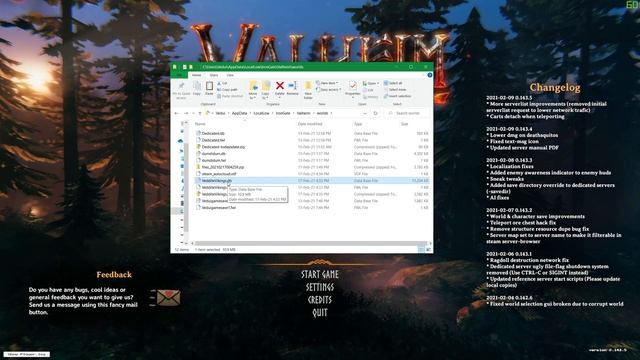Click History in the Open group
The height and width of the screenshot is (360, 640).
(371, 97)
